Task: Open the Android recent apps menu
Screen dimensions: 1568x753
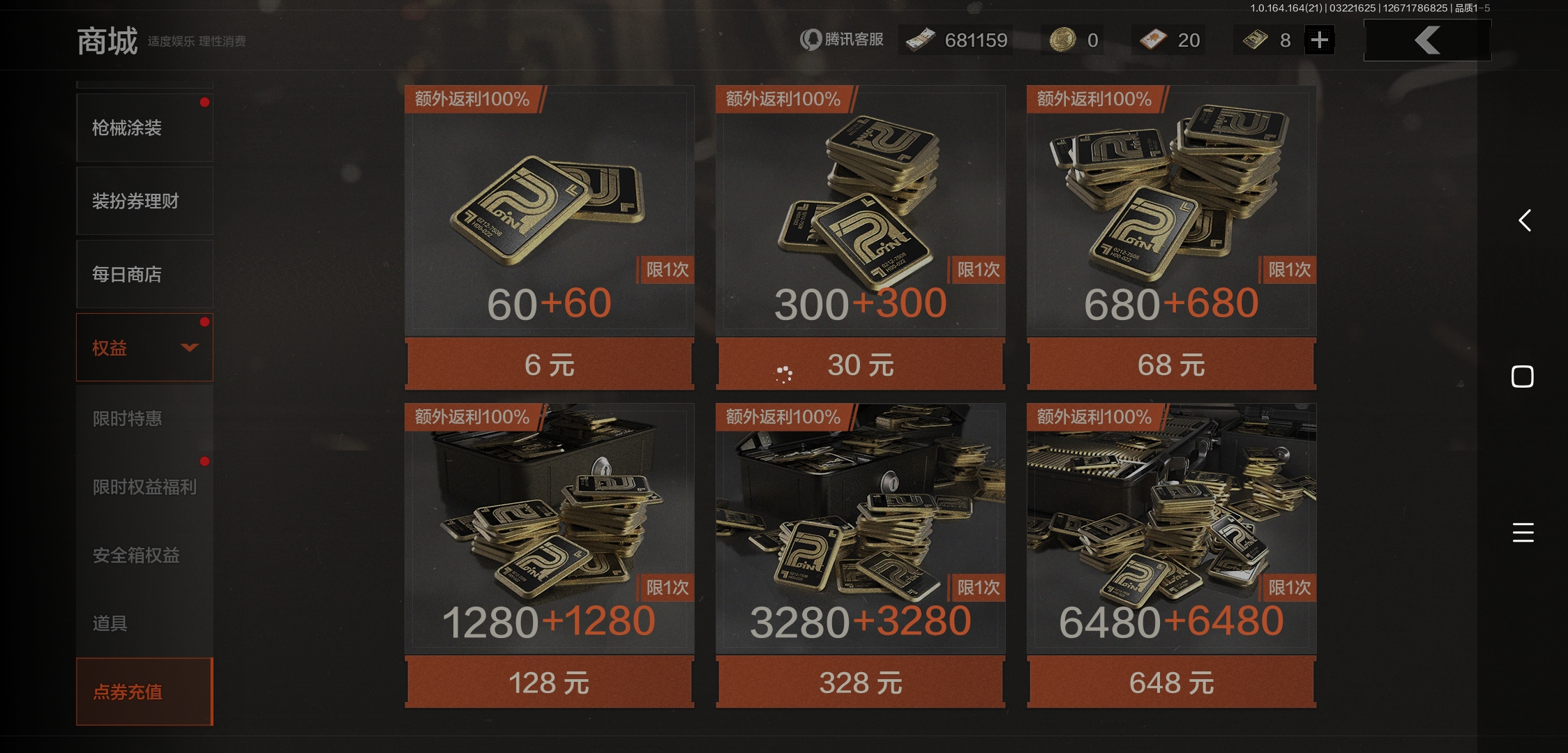Action: (1523, 533)
